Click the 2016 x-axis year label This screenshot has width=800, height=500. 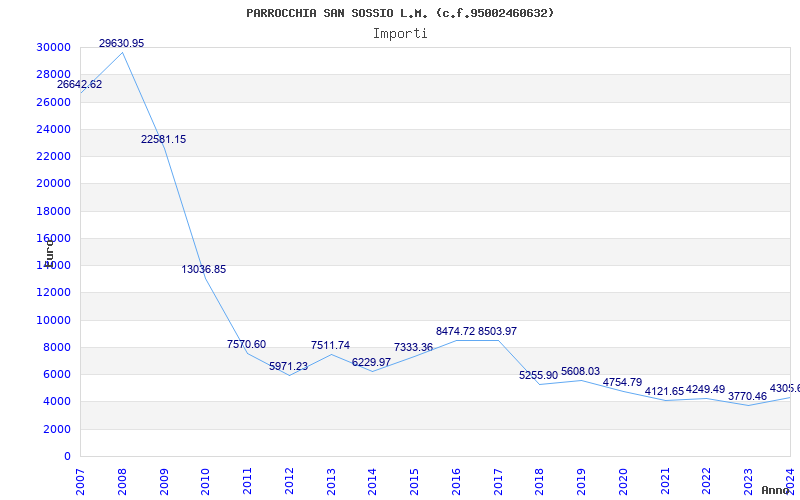(456, 481)
